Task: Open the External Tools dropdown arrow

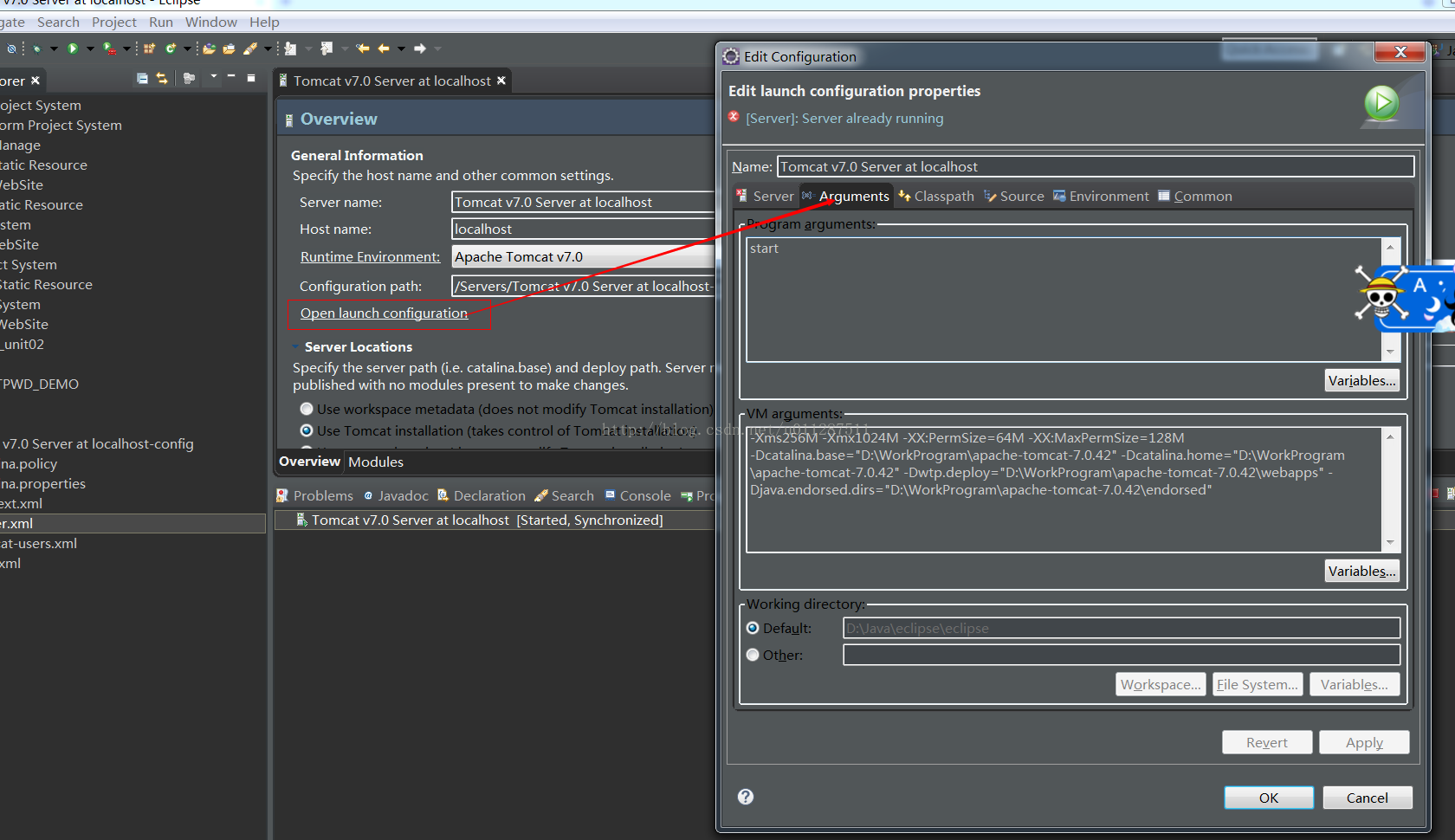Action: pos(126,48)
